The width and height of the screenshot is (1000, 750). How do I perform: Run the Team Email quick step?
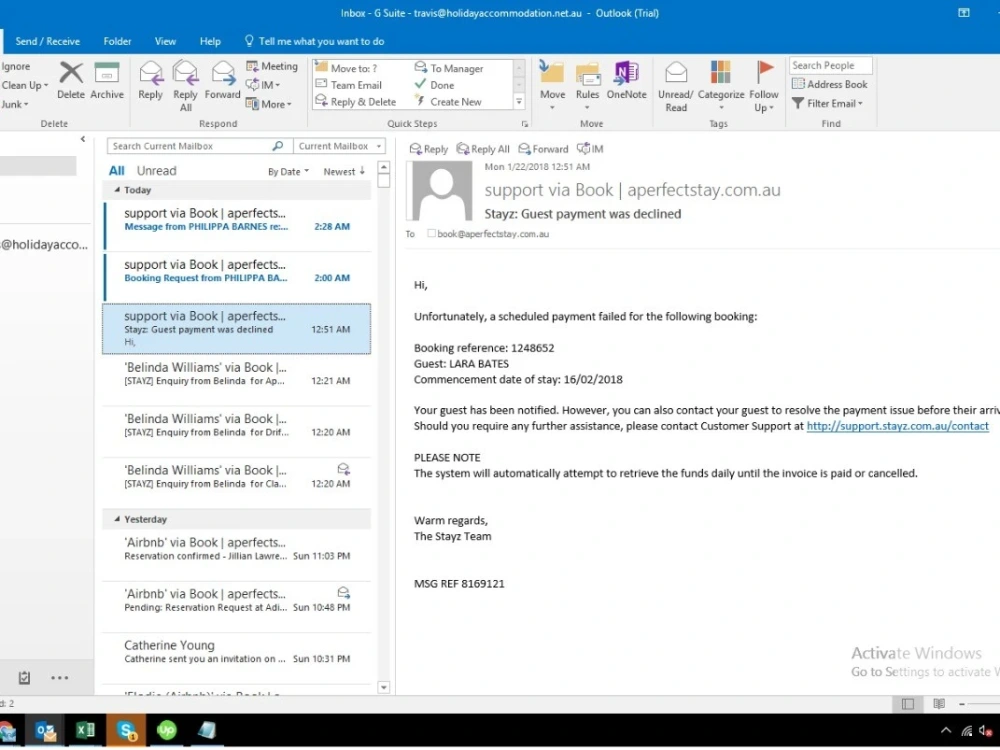(348, 85)
